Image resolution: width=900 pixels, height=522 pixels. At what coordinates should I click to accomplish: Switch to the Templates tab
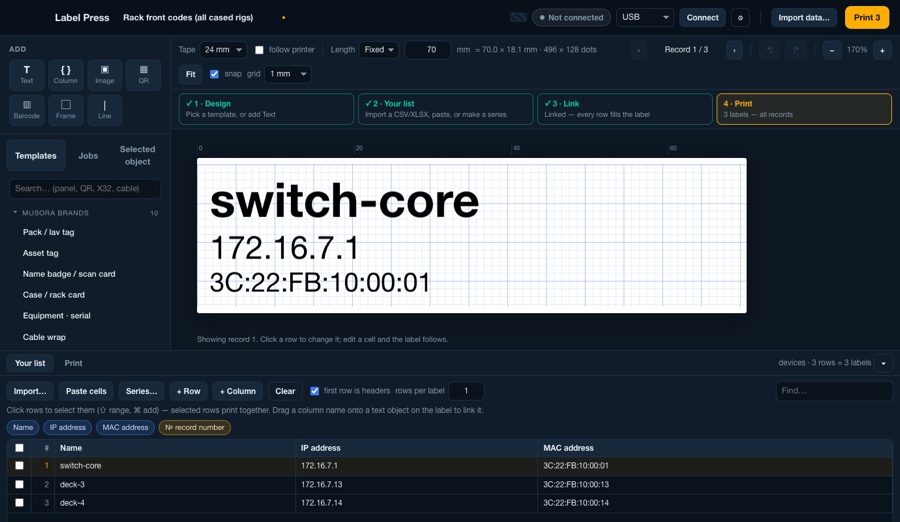pos(36,156)
